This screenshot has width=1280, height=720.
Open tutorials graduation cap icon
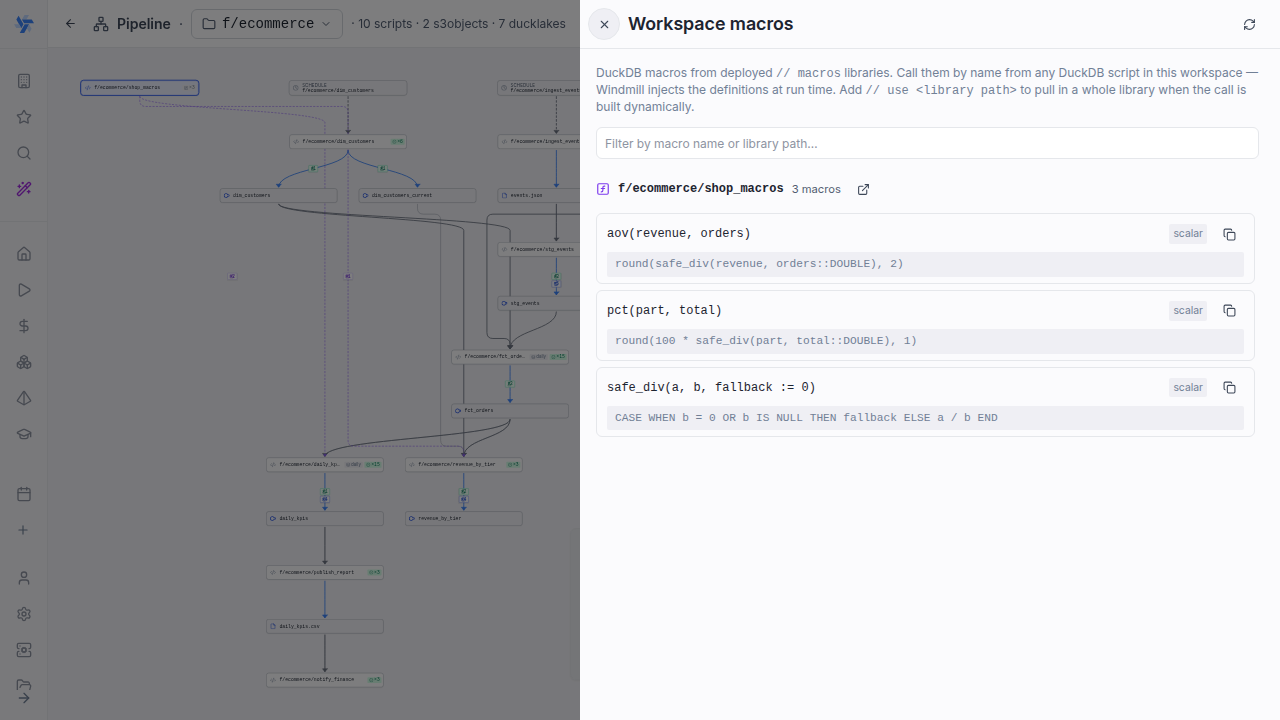tap(24, 434)
